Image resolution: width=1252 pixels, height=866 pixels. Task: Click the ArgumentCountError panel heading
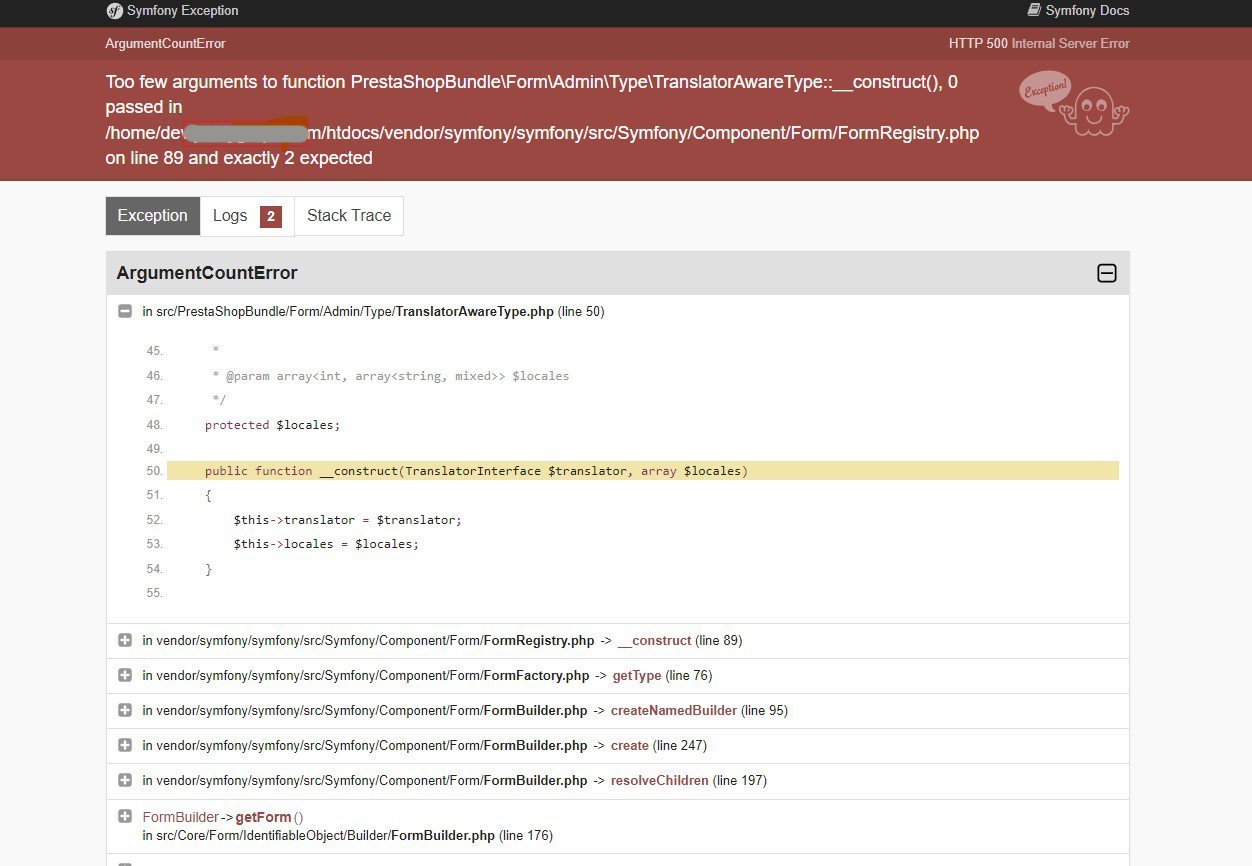tap(207, 273)
